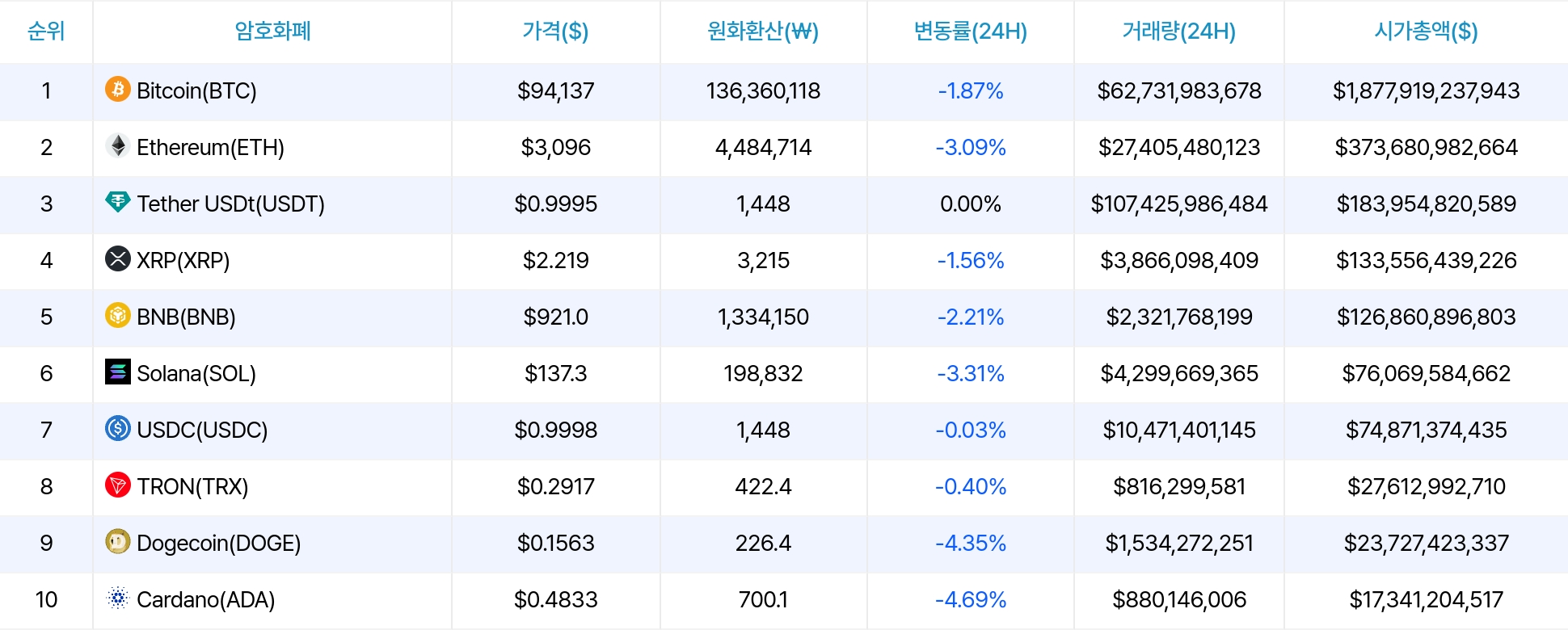Screen dimensions: 1568x630
Task: Click the USDC blue dollar icon
Action: 118,428
